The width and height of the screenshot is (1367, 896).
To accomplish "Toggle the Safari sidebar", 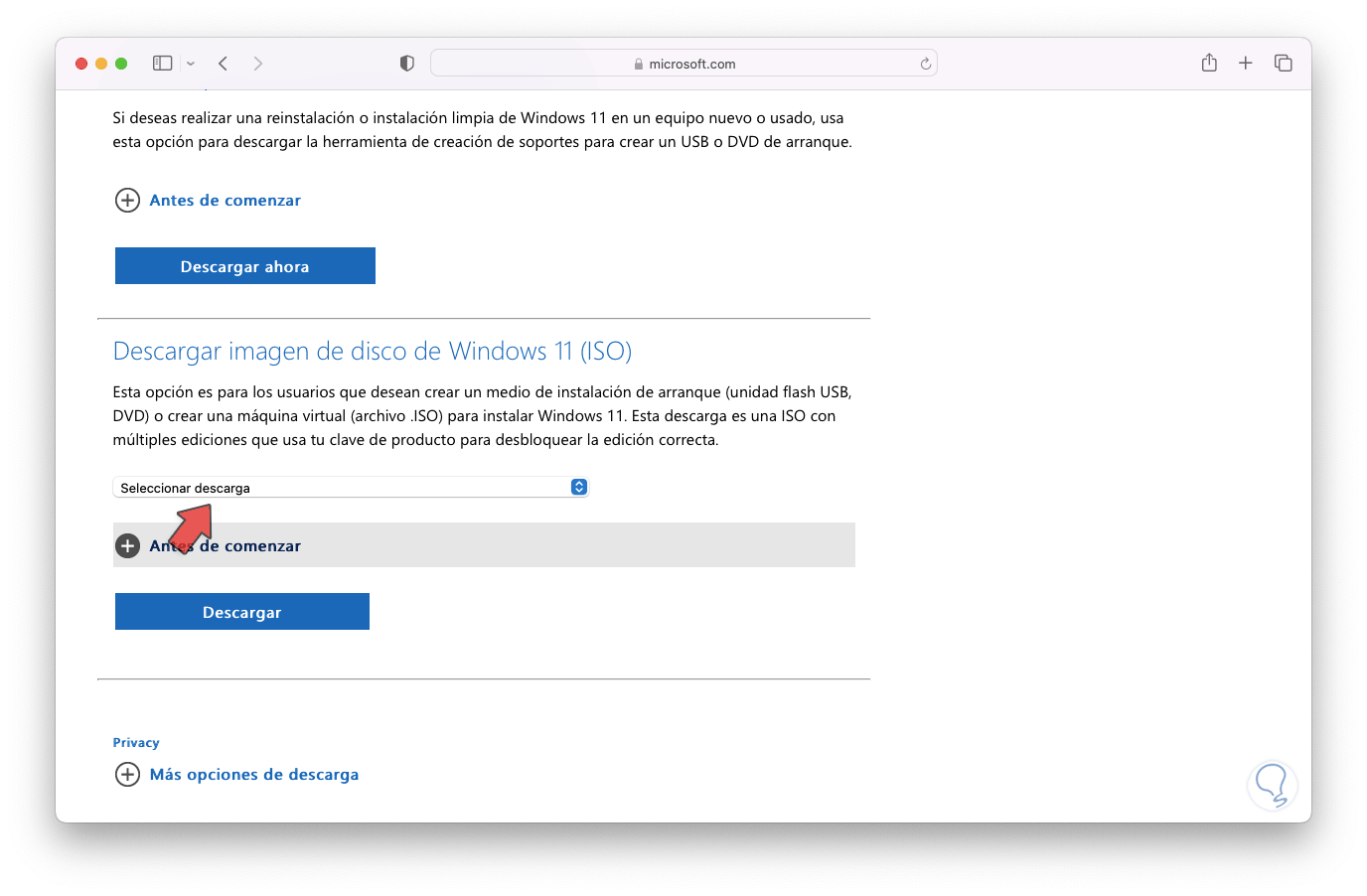I will (162, 64).
